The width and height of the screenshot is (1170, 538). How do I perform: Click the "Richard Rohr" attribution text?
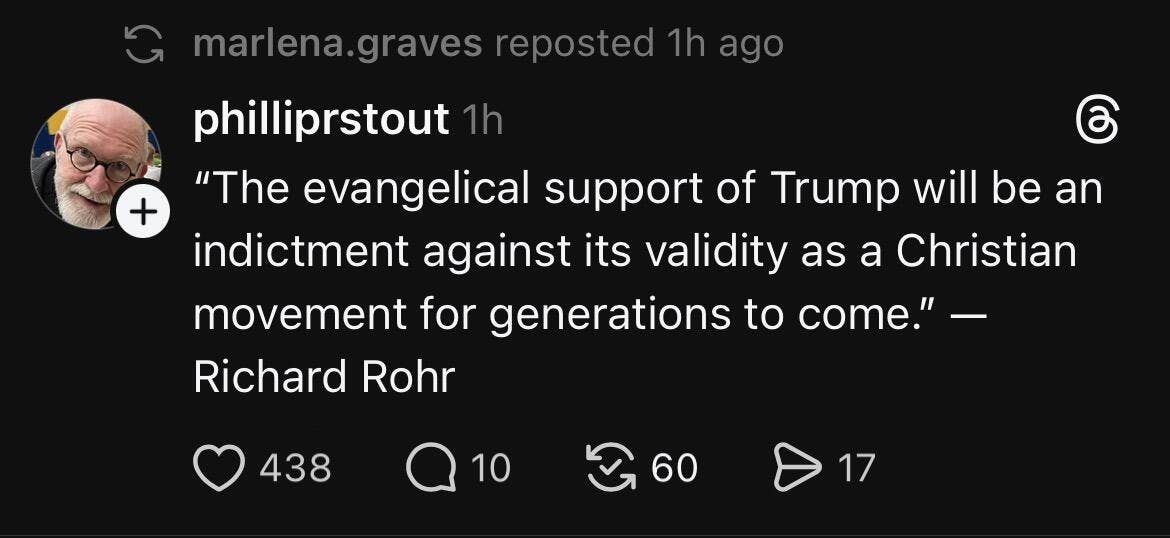pos(323,377)
